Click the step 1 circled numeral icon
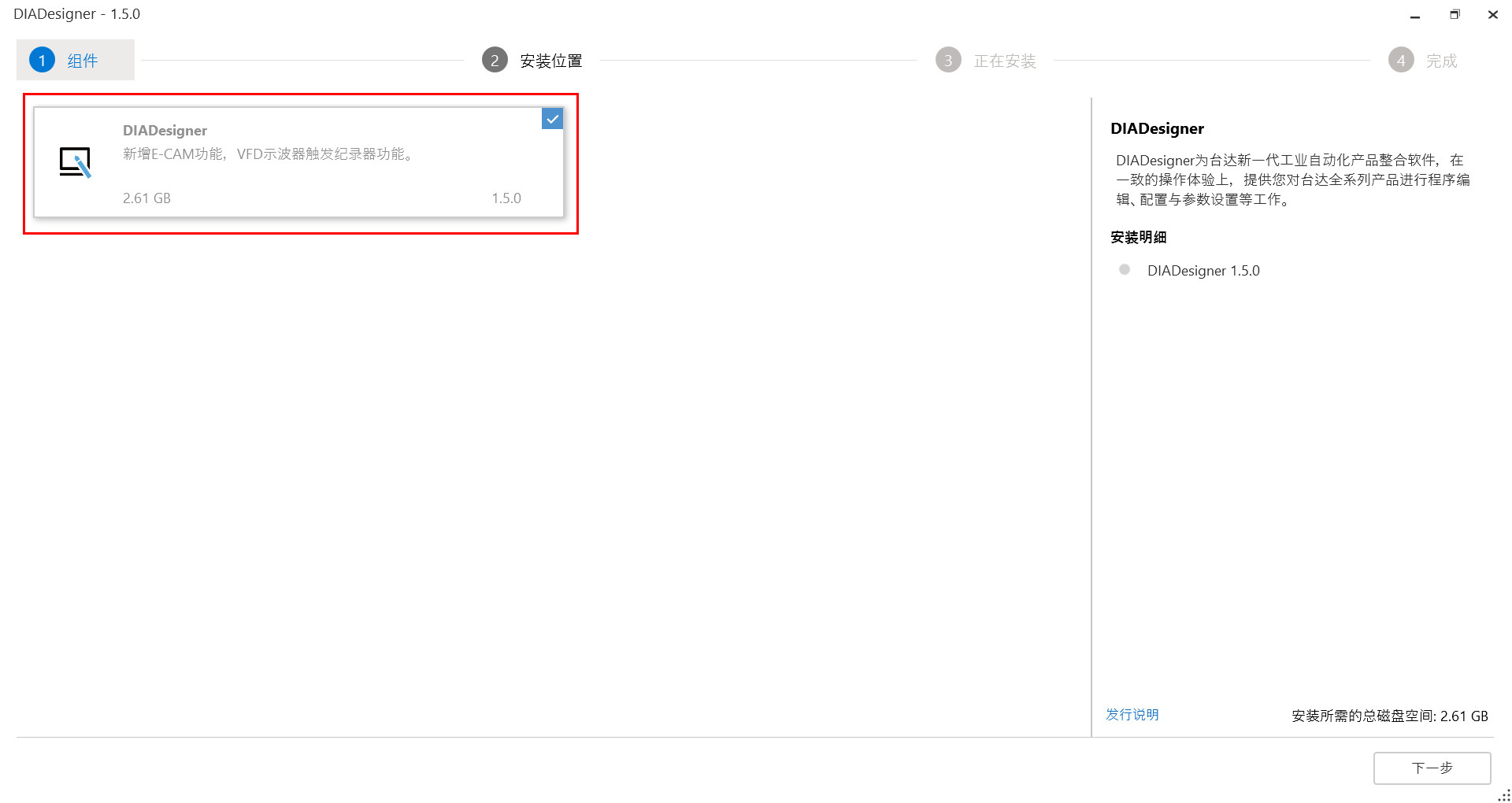Viewport: 1512px width, 803px height. [x=41, y=59]
